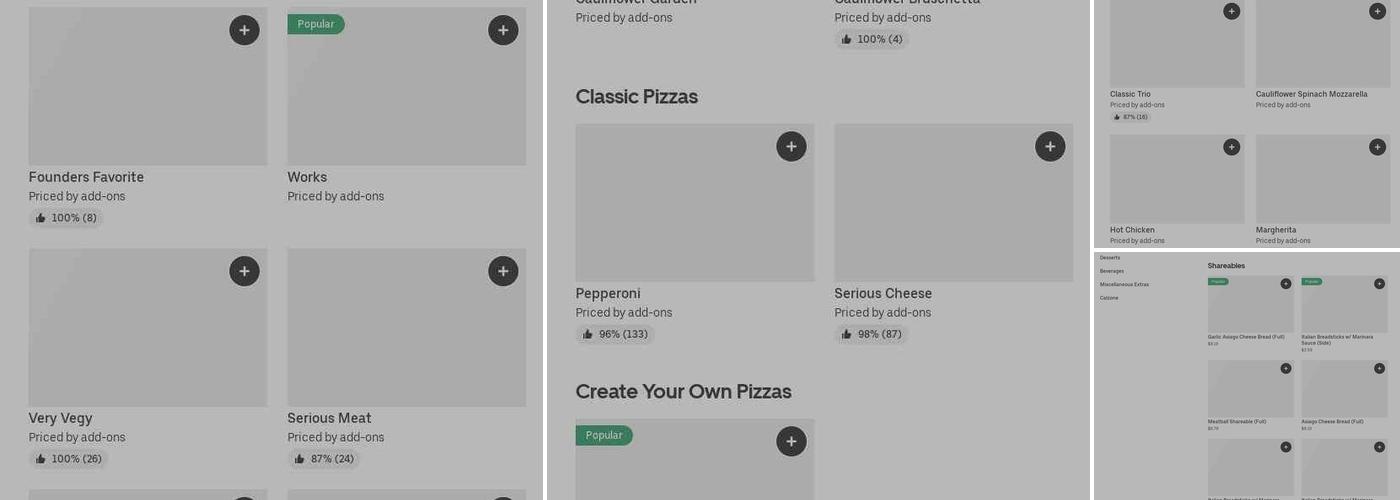This screenshot has height=500, width=1400.
Task: Add Serious Meat pizza to order
Action: click(503, 271)
